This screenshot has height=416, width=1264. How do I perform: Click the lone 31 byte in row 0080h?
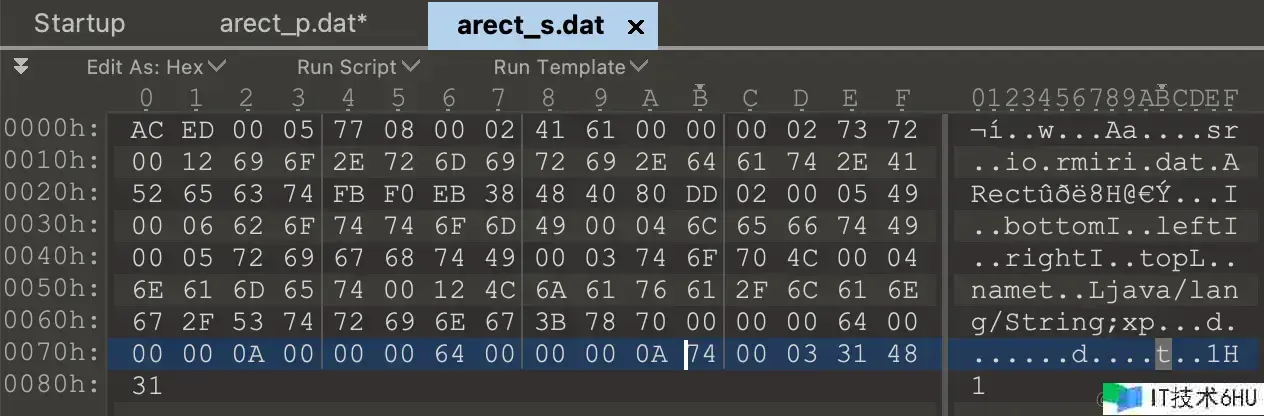[x=147, y=386]
